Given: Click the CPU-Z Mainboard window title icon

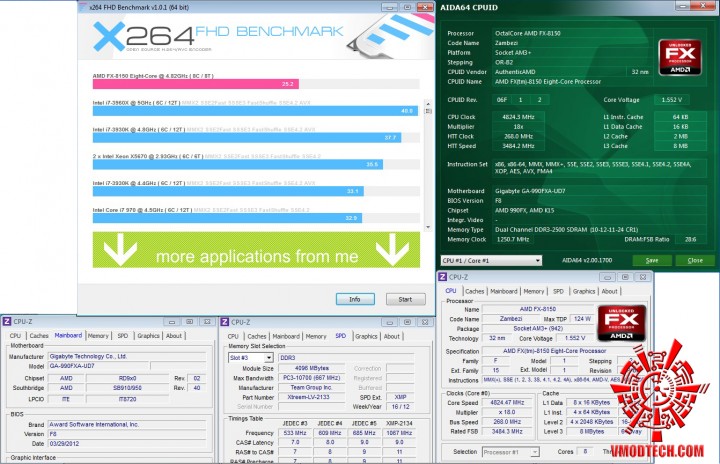Looking at the screenshot, I should [7, 322].
